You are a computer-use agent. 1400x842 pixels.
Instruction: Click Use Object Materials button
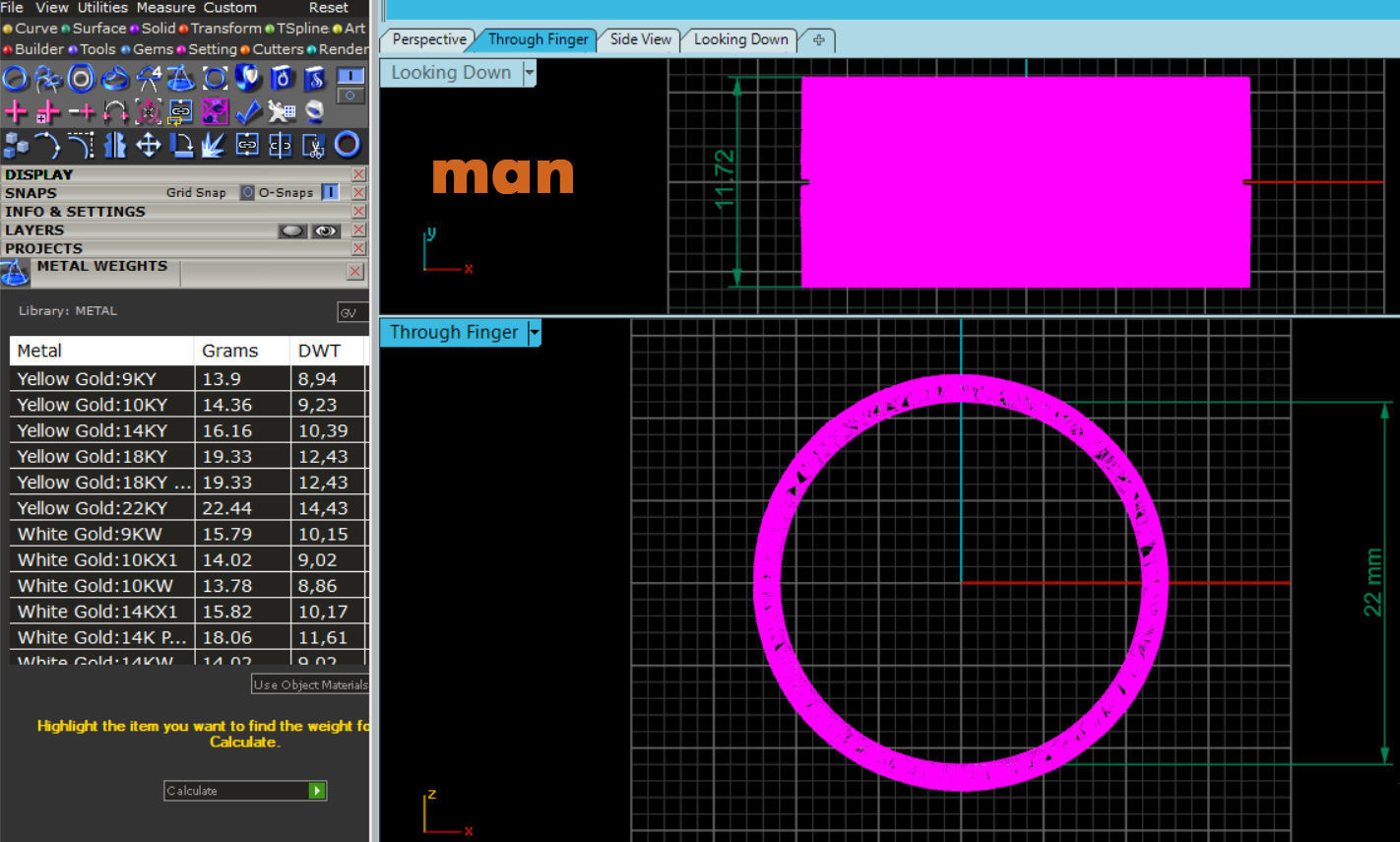tap(310, 684)
